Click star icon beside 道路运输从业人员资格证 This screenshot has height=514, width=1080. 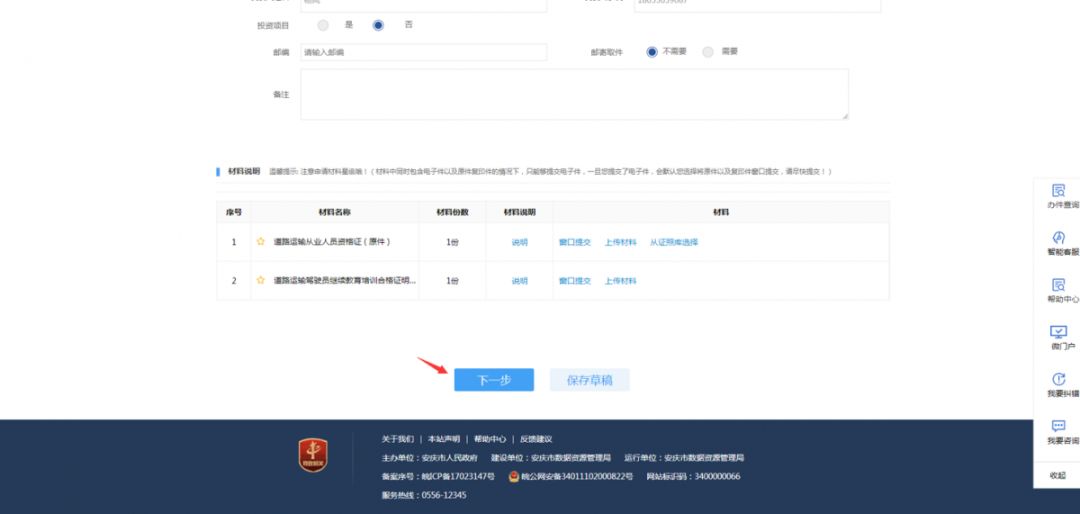261,242
